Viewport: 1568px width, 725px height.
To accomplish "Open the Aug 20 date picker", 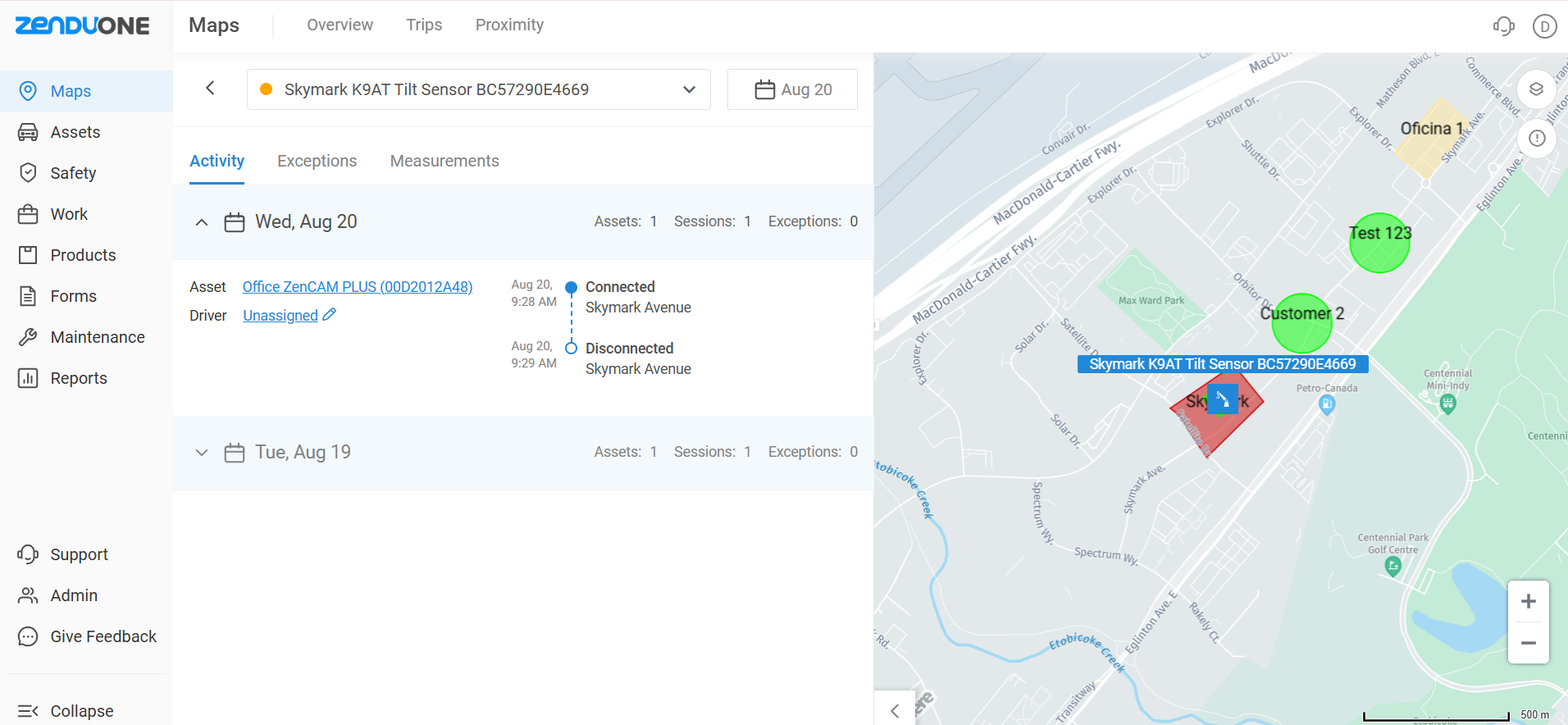I will (792, 89).
